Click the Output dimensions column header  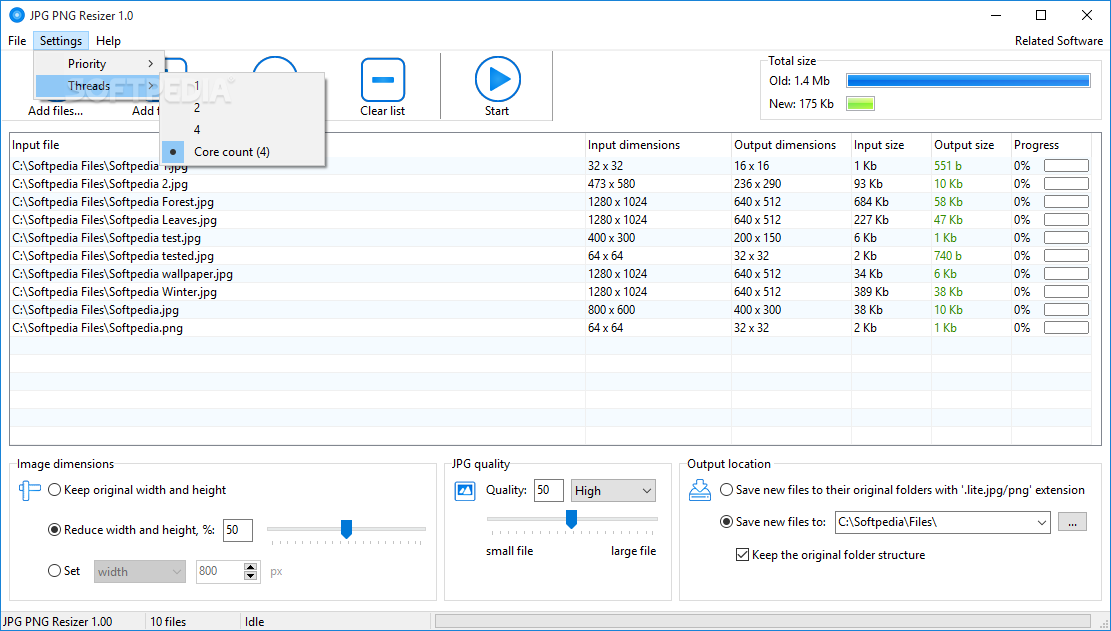(791, 144)
